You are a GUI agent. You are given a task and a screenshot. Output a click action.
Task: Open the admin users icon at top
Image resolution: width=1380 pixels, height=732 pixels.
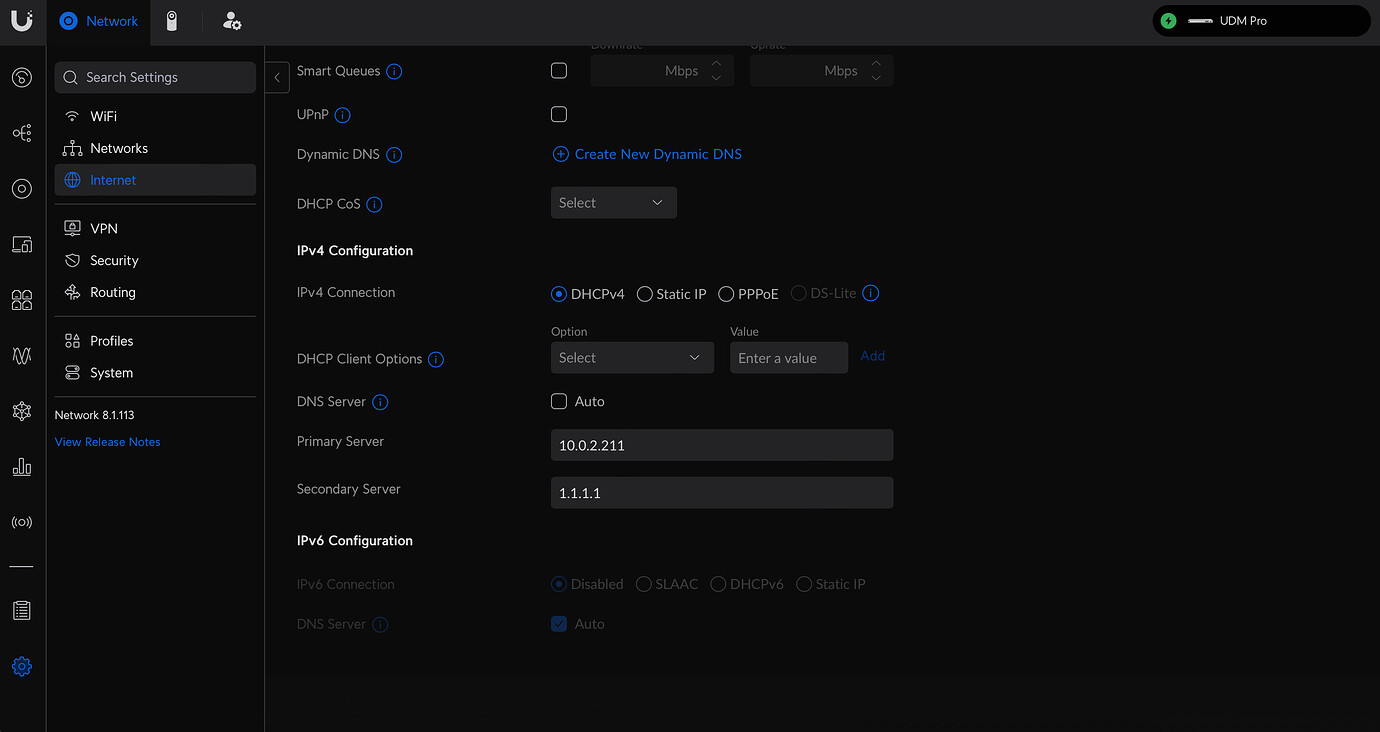pos(231,20)
